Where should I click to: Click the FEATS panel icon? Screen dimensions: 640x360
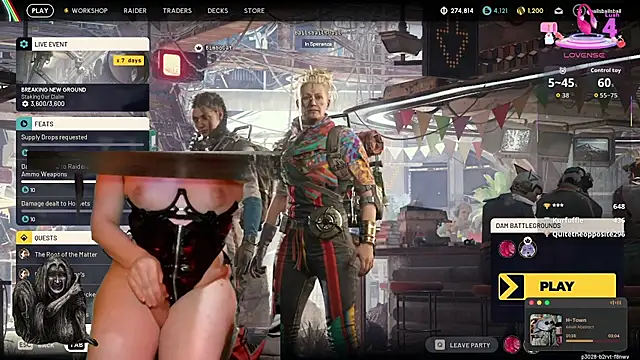pyautogui.click(x=24, y=124)
